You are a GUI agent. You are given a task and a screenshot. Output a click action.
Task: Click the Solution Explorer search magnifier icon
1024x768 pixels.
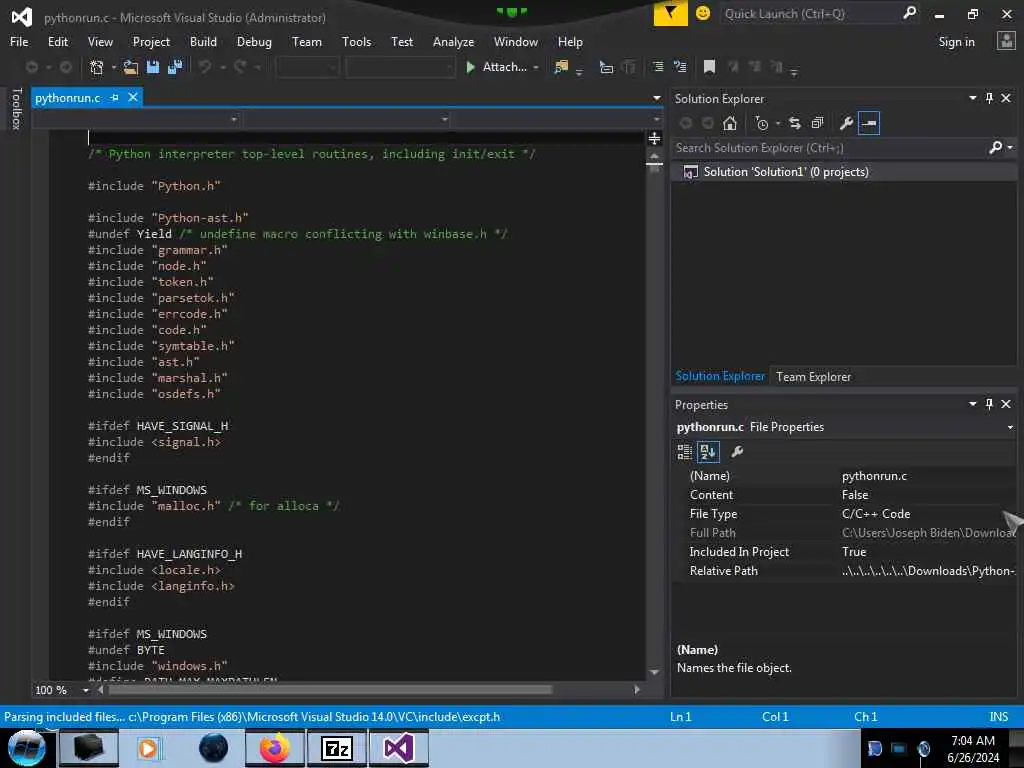(x=995, y=148)
